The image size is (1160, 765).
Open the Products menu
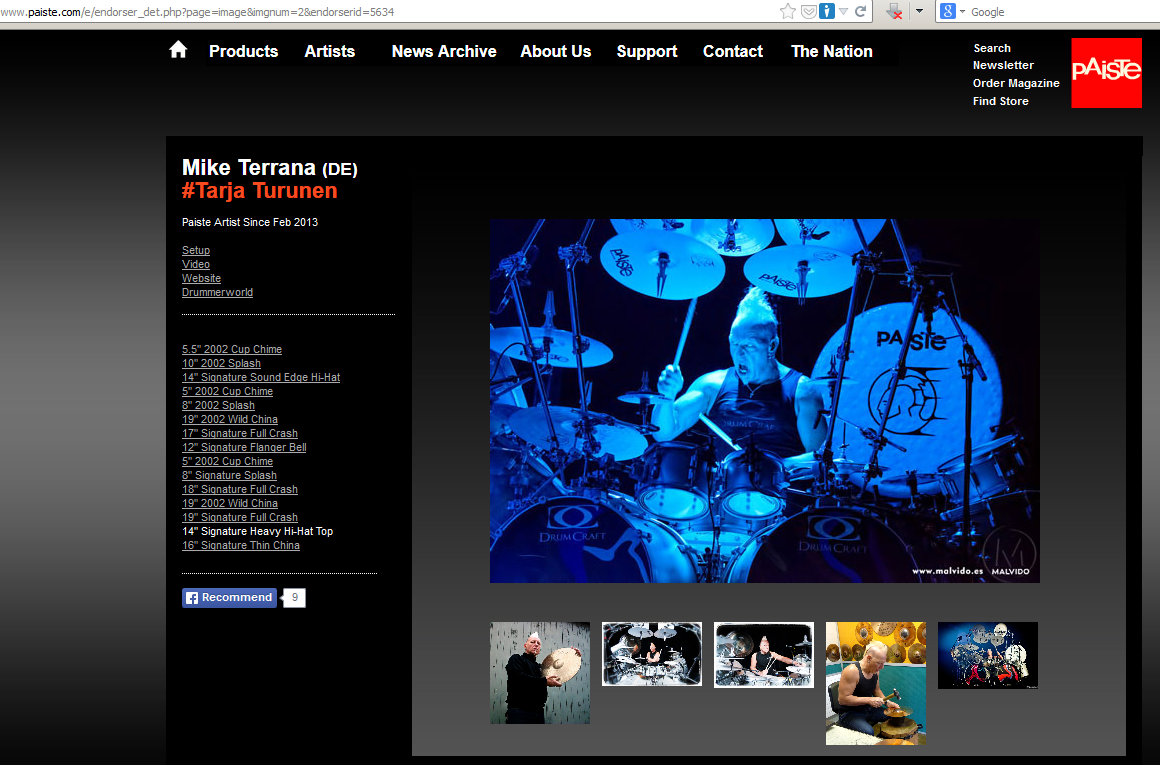click(x=243, y=51)
